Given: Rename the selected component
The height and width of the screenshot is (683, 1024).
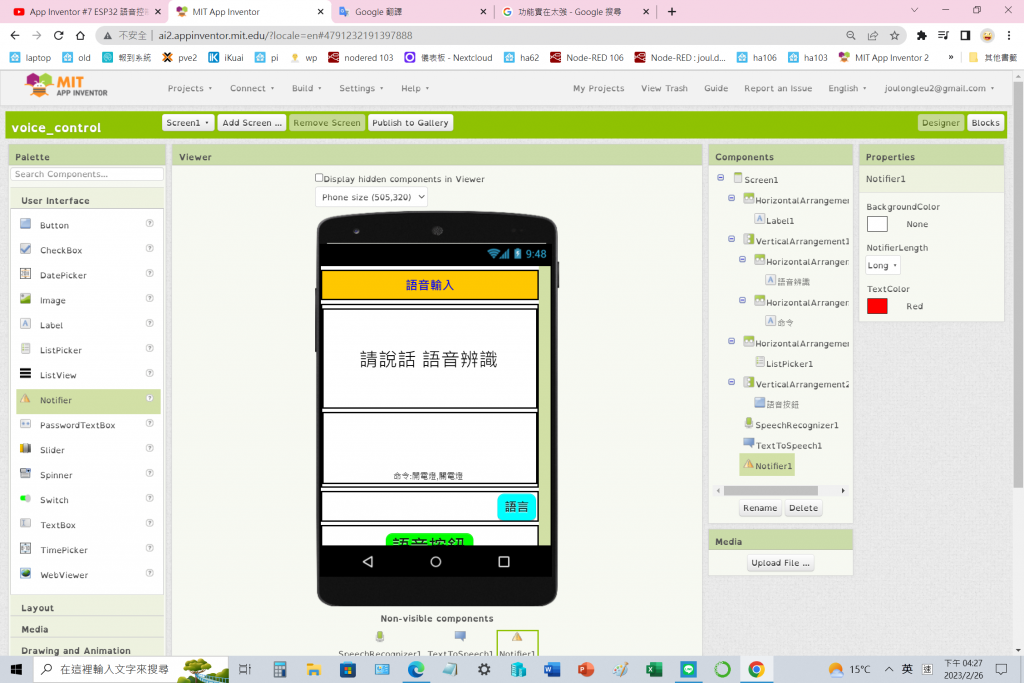Looking at the screenshot, I should click(760, 508).
